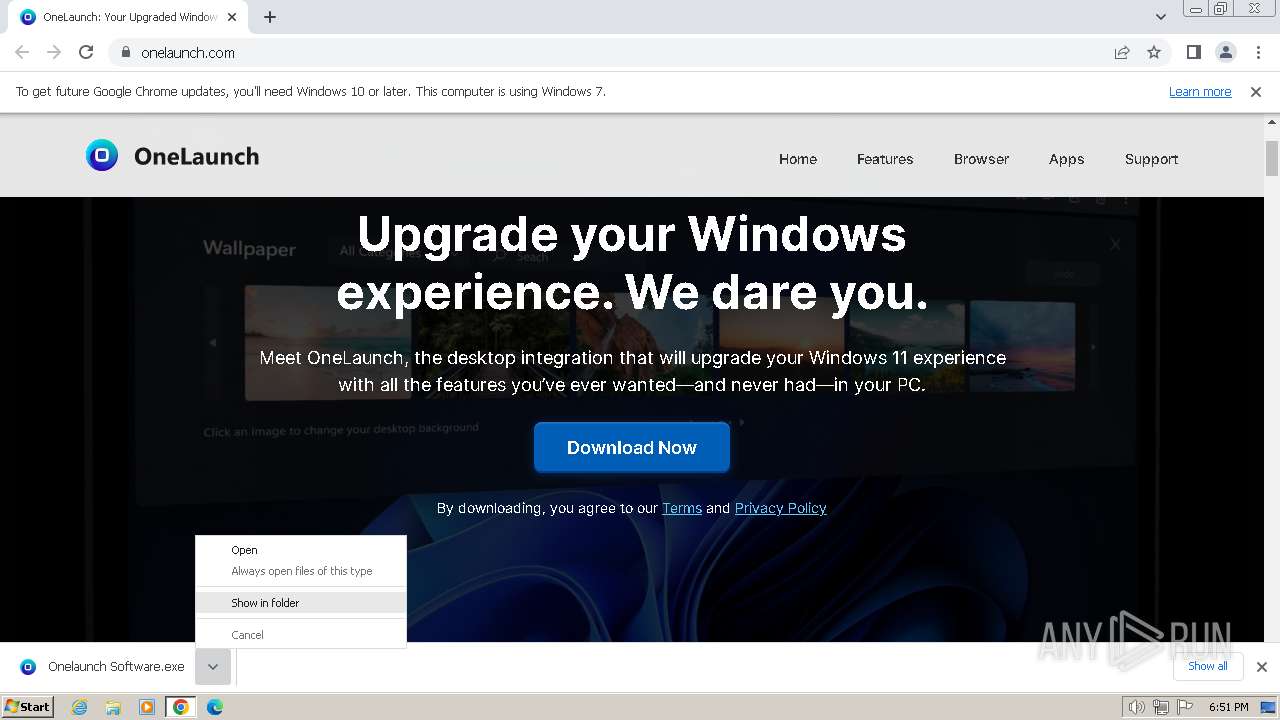Open Action Center flag tray icon
This screenshot has width=1280, height=720.
[x=1185, y=707]
